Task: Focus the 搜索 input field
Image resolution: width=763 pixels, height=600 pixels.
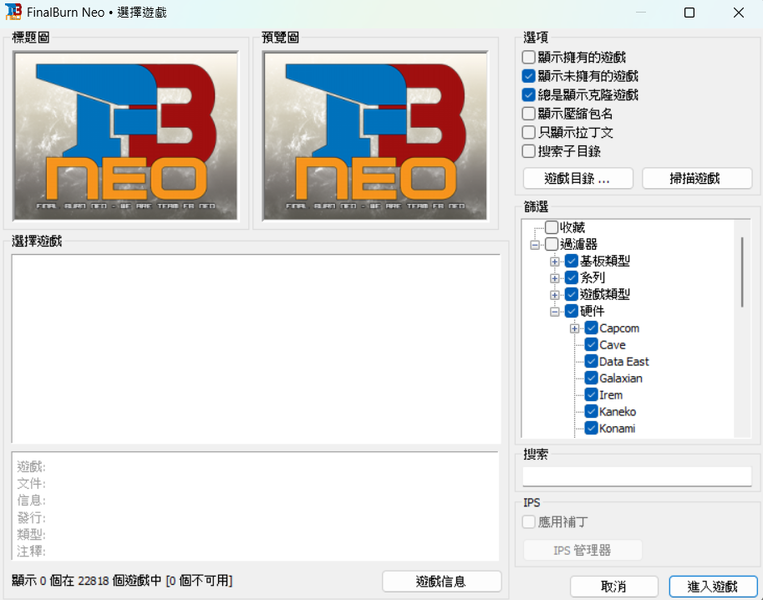Action: pos(637,476)
